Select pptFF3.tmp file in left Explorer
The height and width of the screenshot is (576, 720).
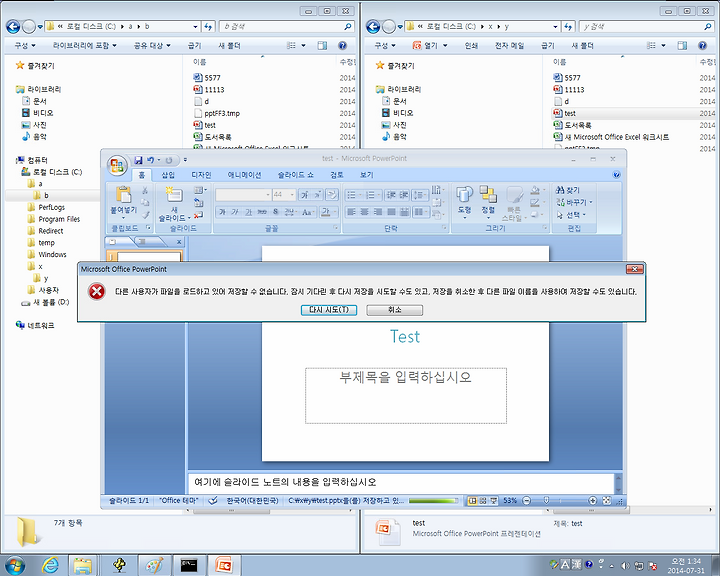(x=222, y=113)
